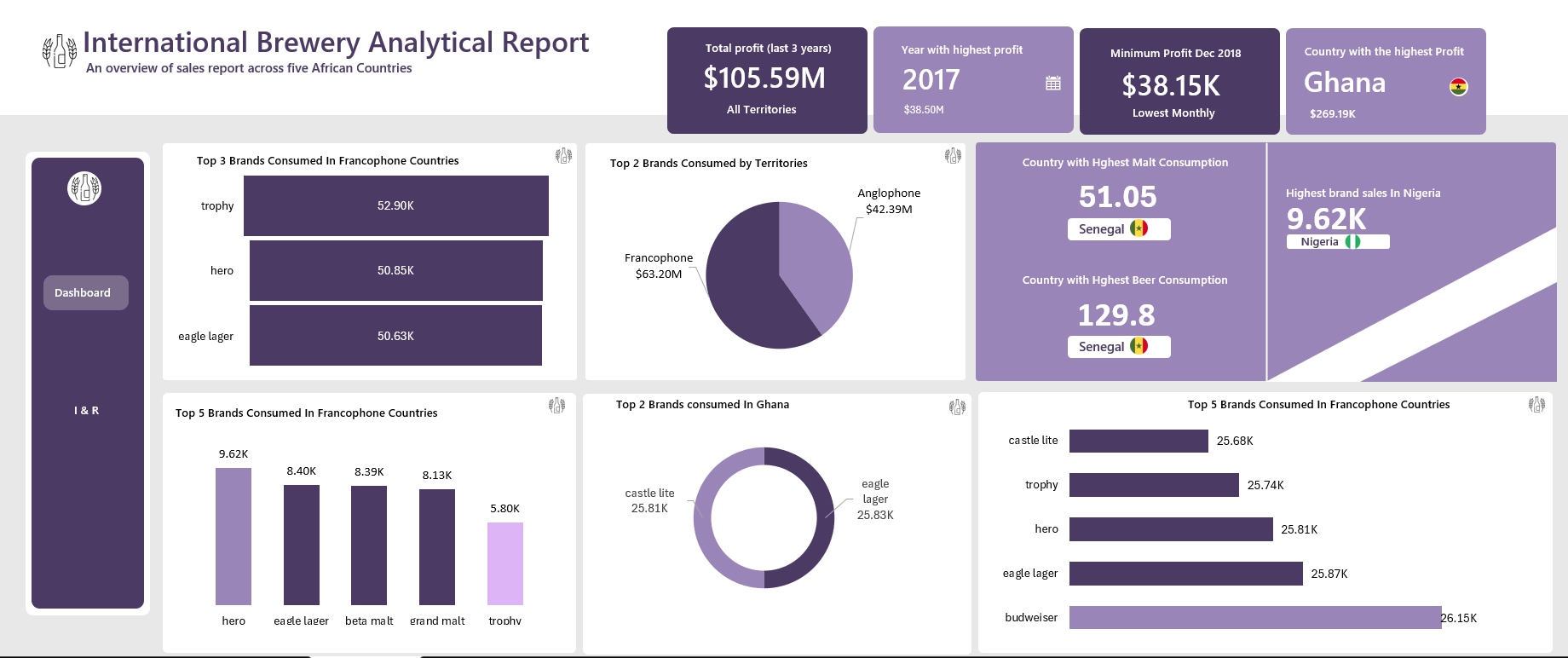Click Senegal flag under Malt Consumption
The width and height of the screenshot is (1568, 658).
(x=1139, y=228)
